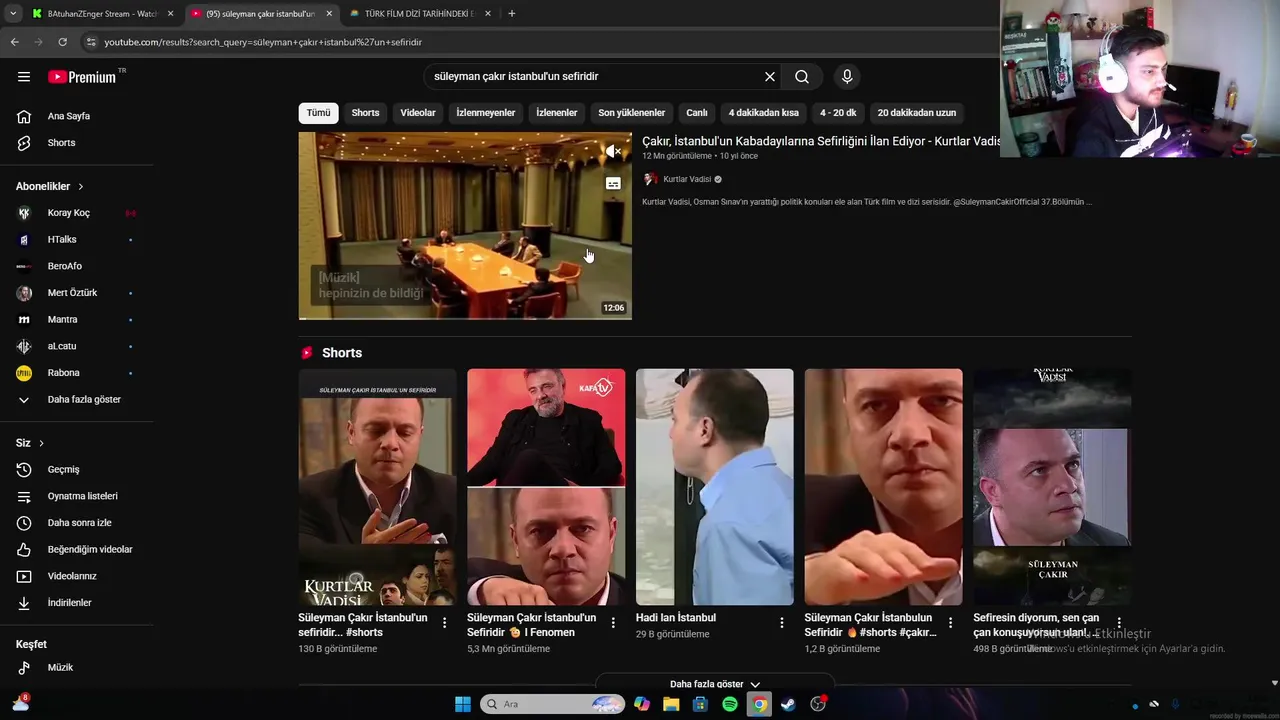Select the İzlenenler filter chip

point(557,113)
